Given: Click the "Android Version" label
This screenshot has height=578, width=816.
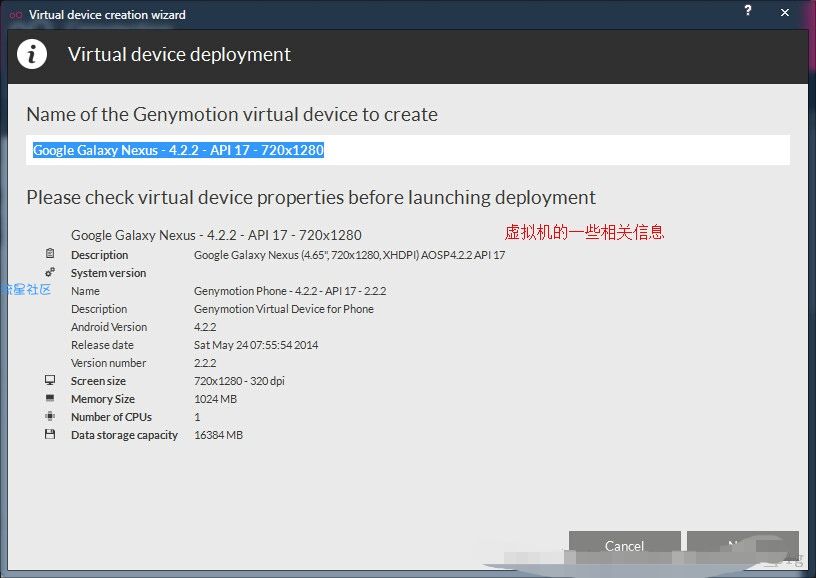Looking at the screenshot, I should coord(109,327).
